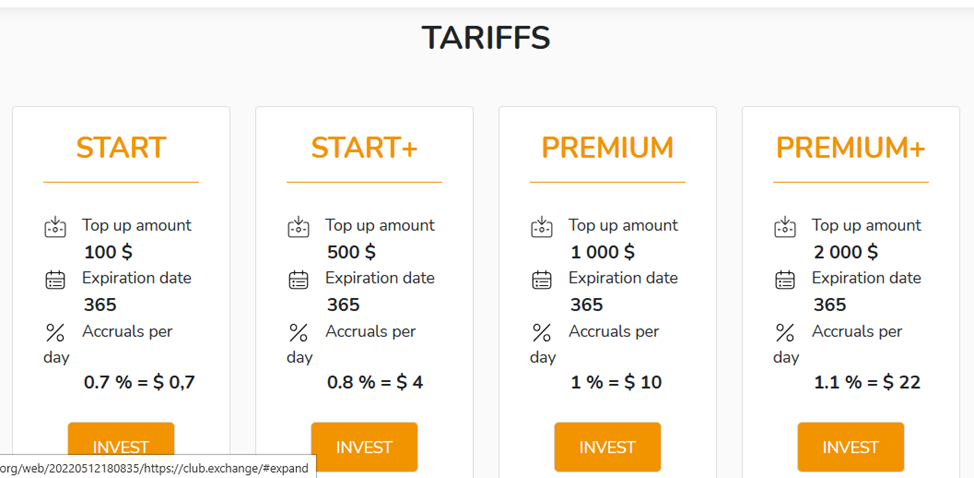Screen dimensions: 974x478
Task: Select the START tariff heading
Action: point(121,148)
